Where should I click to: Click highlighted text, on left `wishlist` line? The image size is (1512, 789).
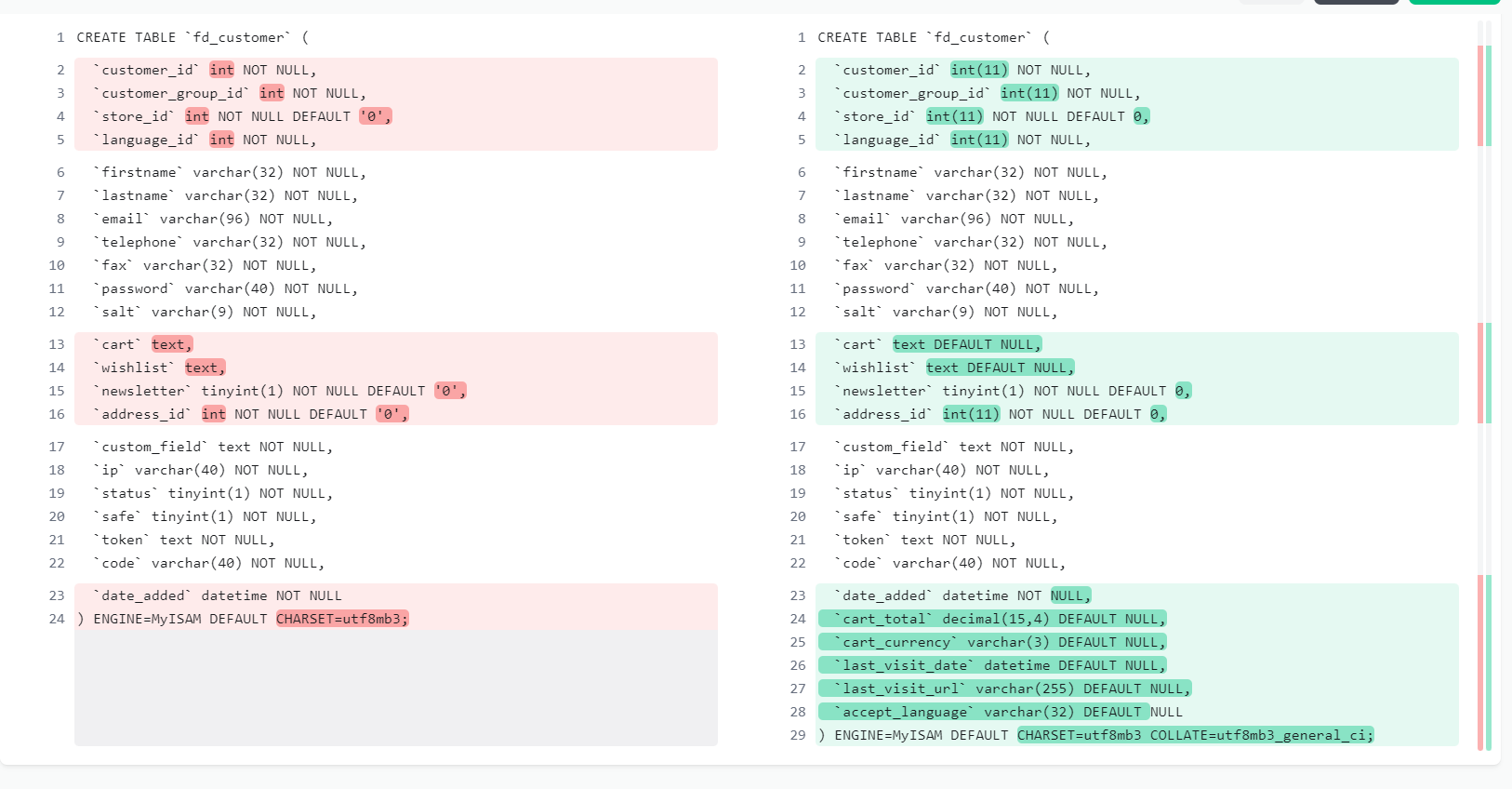[206, 368]
